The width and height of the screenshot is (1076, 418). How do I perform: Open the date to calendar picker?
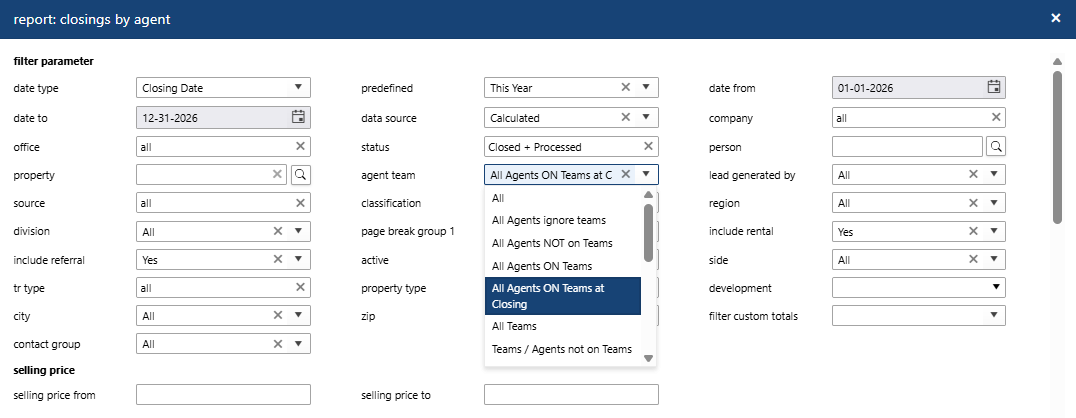click(x=298, y=117)
